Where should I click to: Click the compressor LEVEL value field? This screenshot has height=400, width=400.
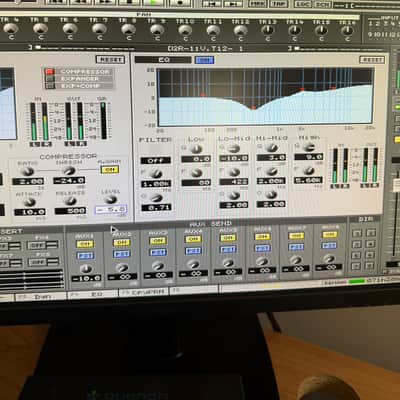[x=111, y=210]
